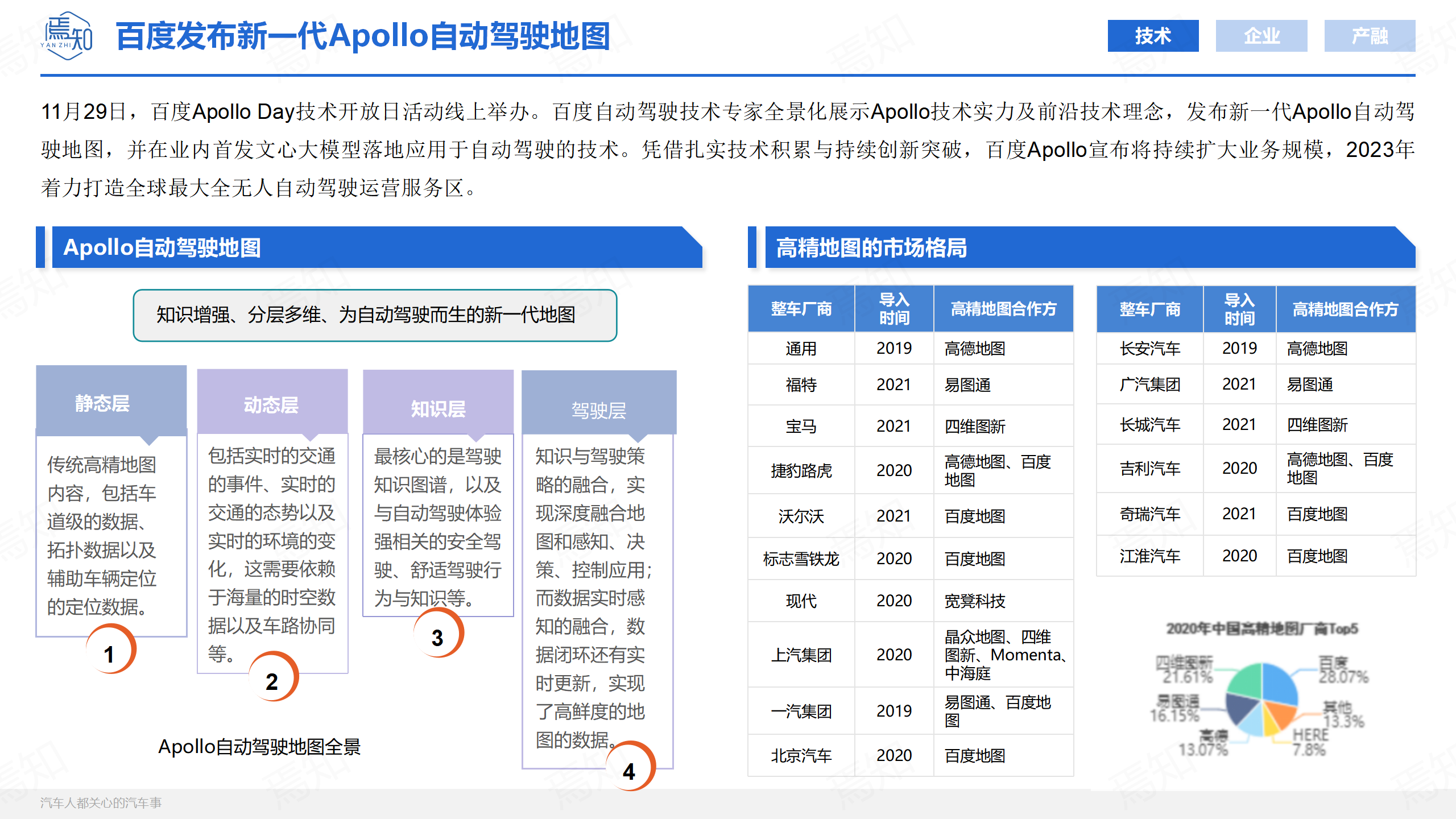
Task: Select the 宝马 cell
Action: (x=801, y=425)
